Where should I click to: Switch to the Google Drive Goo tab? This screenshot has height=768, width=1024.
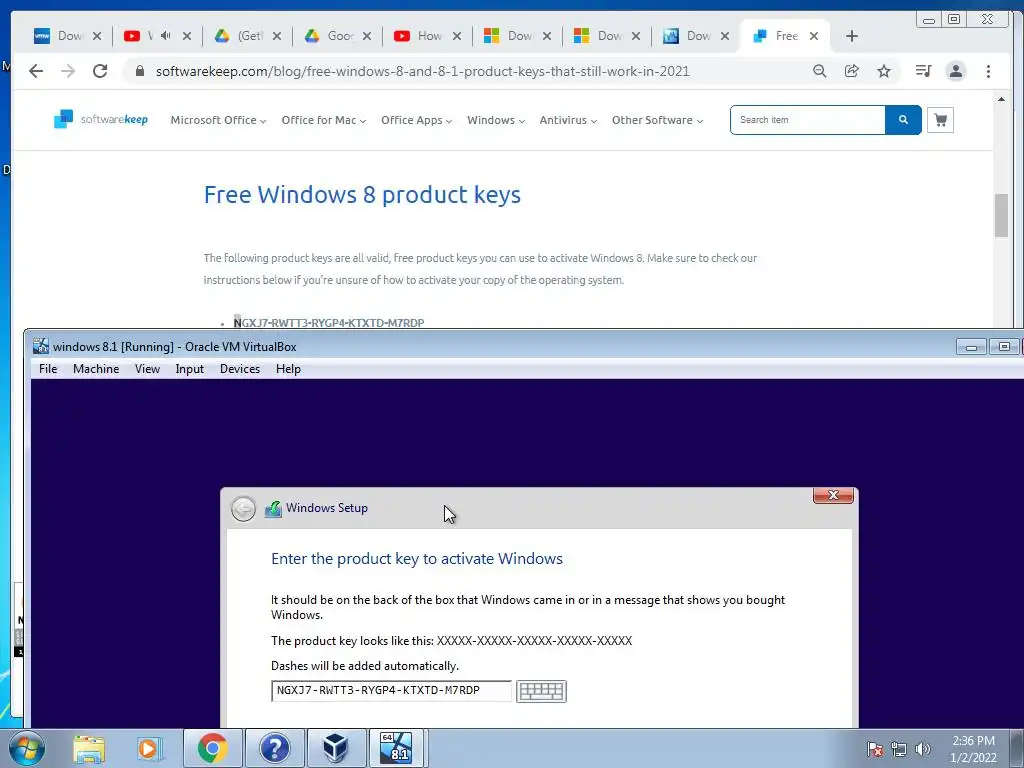(330, 36)
